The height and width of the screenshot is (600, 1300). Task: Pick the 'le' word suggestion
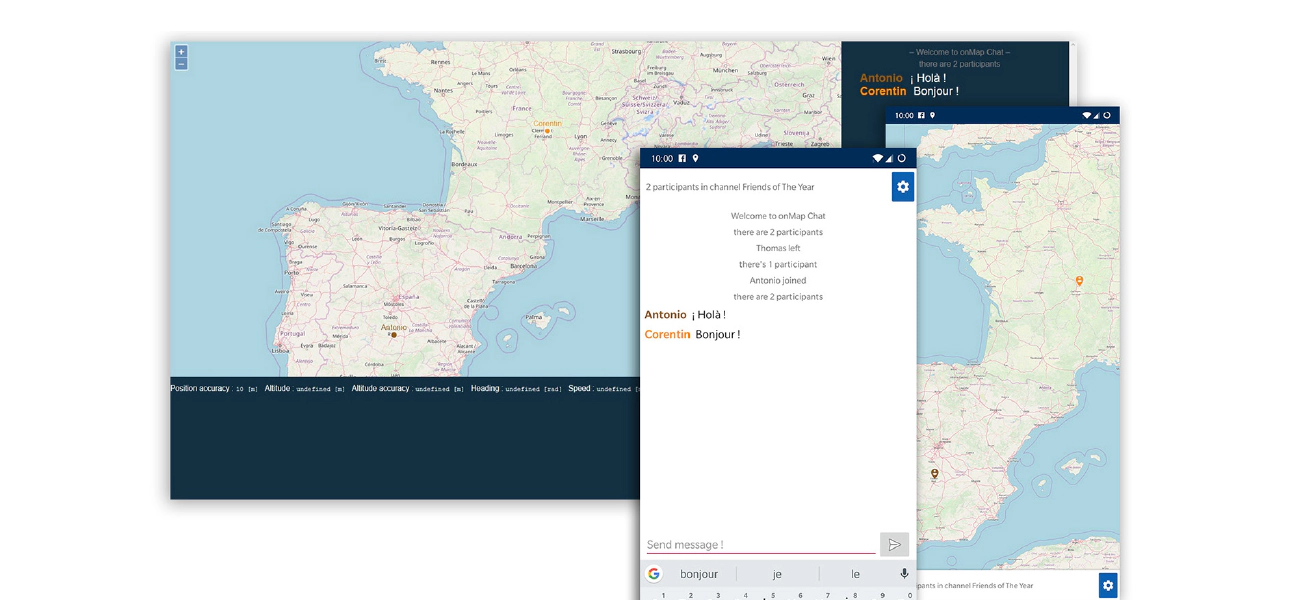pos(855,573)
